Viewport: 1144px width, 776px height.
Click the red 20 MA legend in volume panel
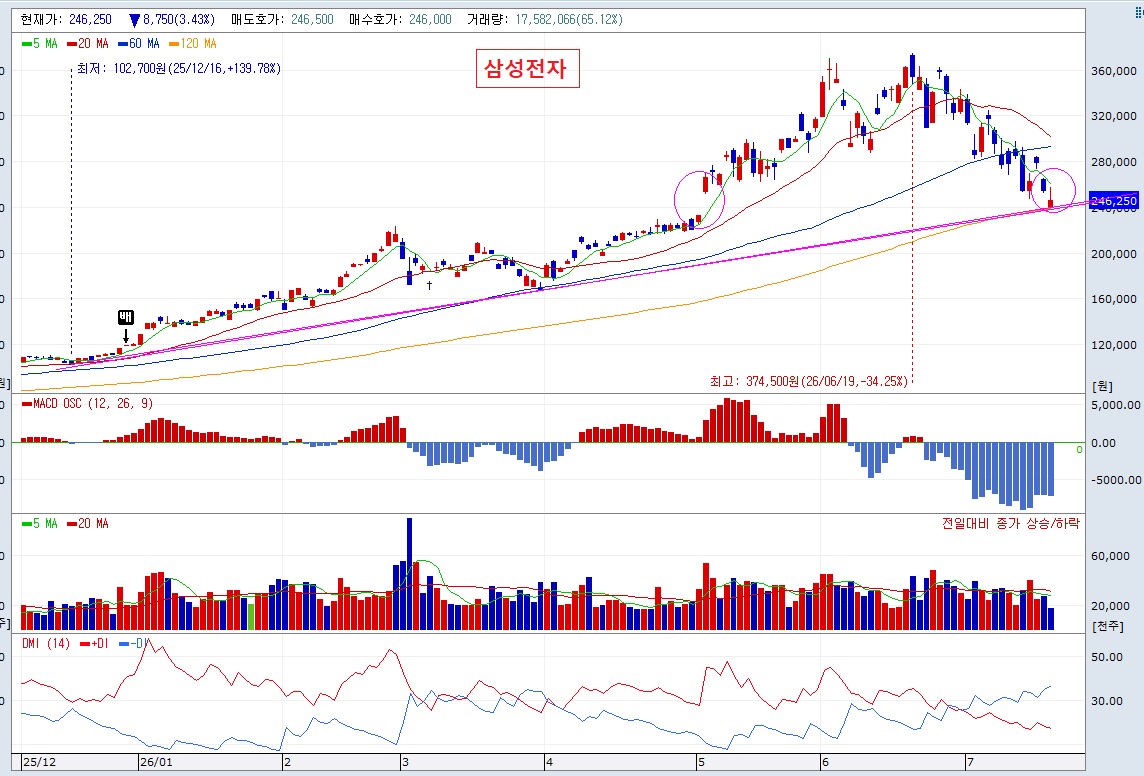tap(88, 524)
